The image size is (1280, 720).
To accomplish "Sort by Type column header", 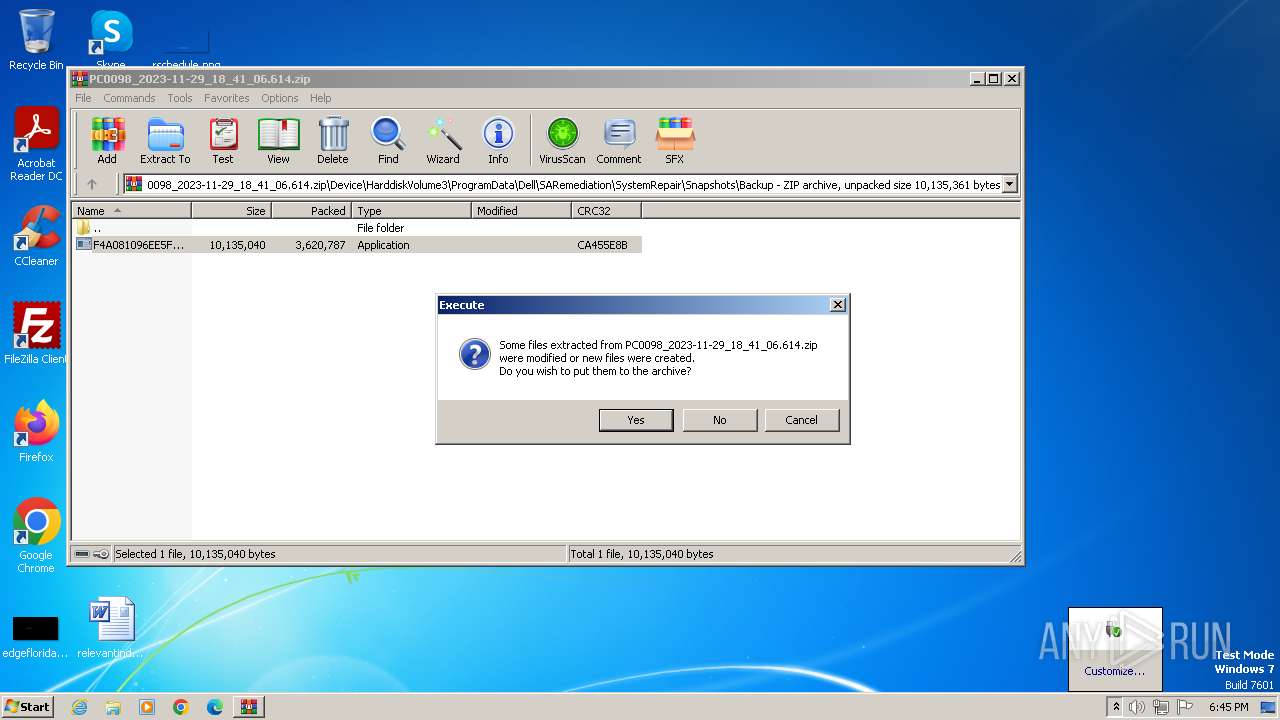I will [411, 211].
